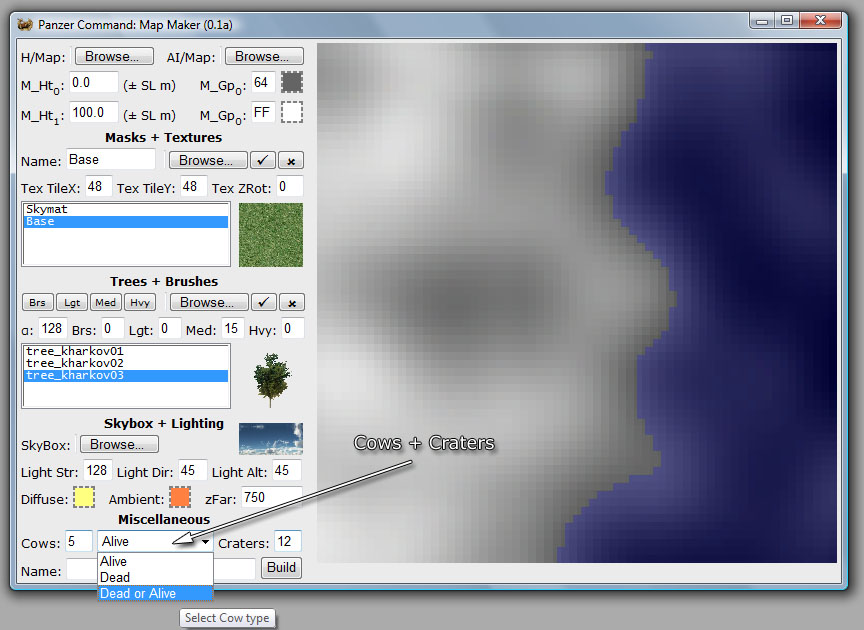Click the Build button
864x630 pixels.
pyautogui.click(x=281, y=568)
